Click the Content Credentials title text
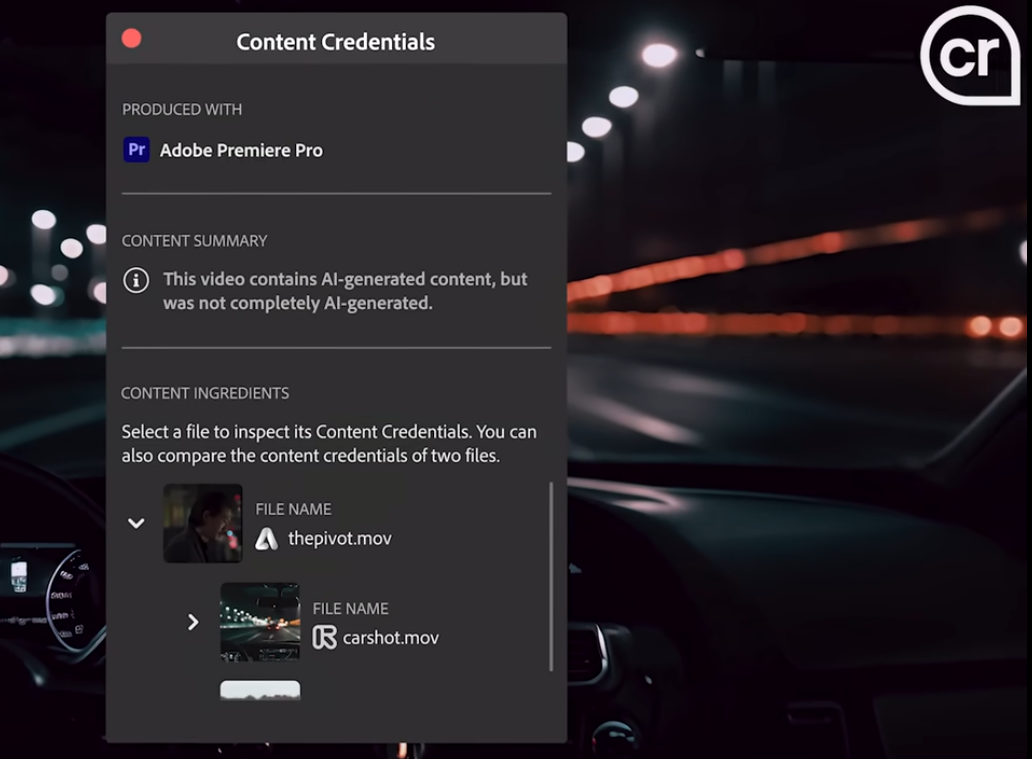Screen dimensions: 1032x759 pos(336,42)
